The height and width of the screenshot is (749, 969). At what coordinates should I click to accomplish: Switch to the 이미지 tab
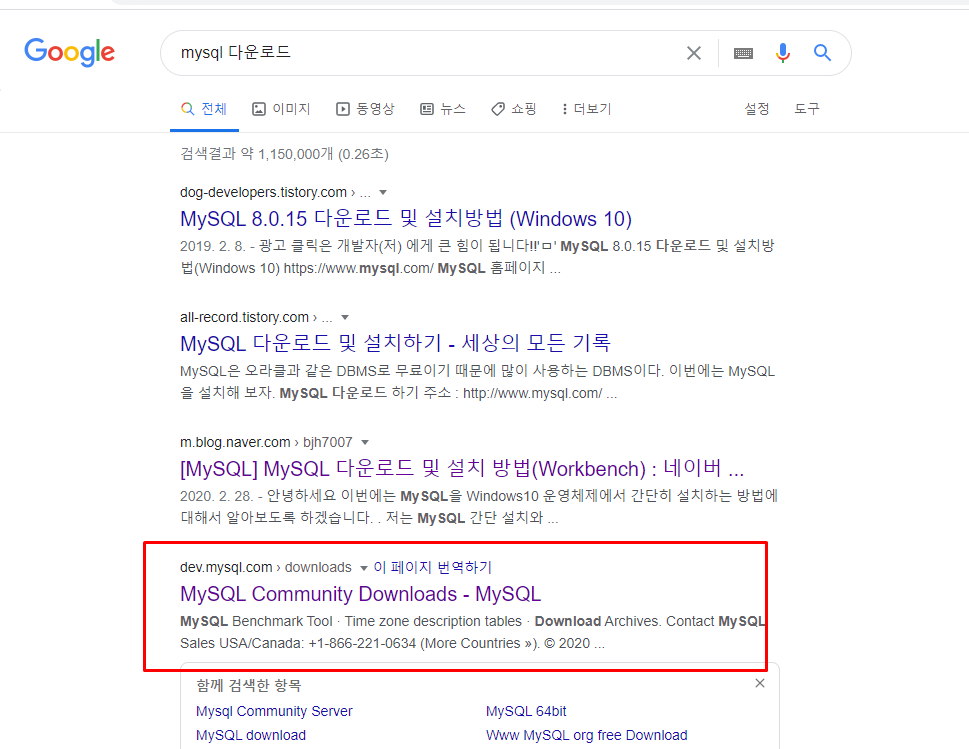(x=281, y=109)
